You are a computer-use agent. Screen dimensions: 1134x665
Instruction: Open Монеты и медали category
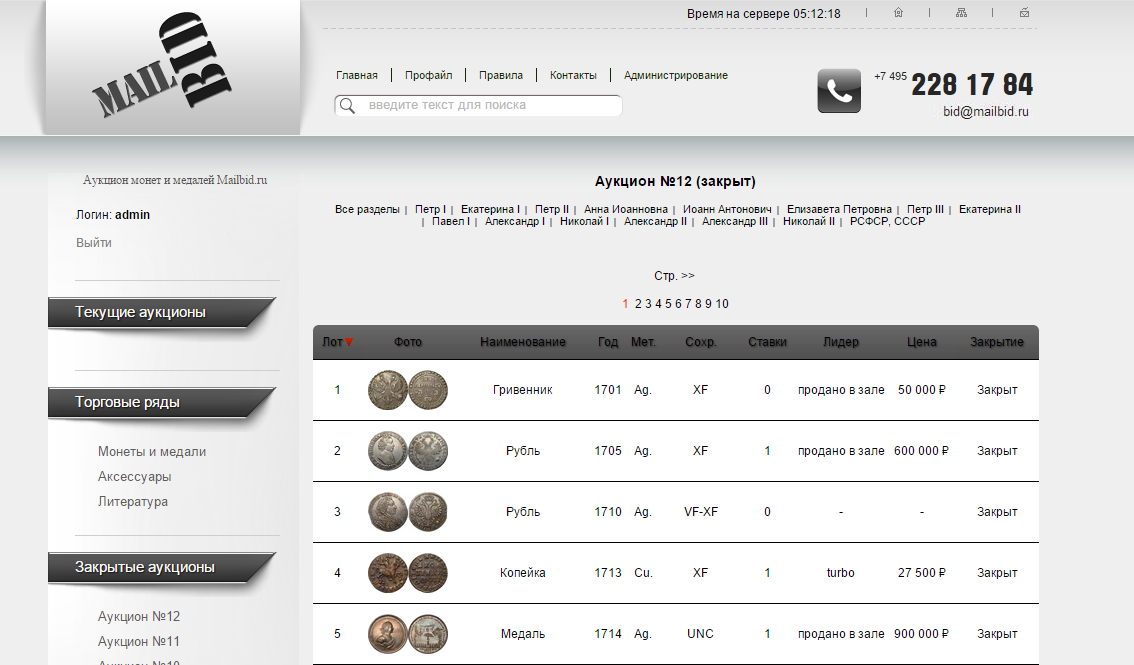point(152,452)
